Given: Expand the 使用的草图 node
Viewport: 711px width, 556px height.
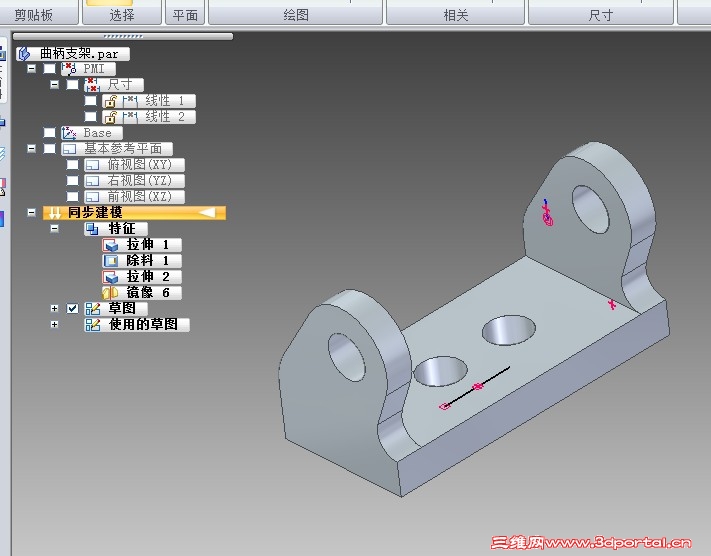Looking at the screenshot, I should [54, 325].
